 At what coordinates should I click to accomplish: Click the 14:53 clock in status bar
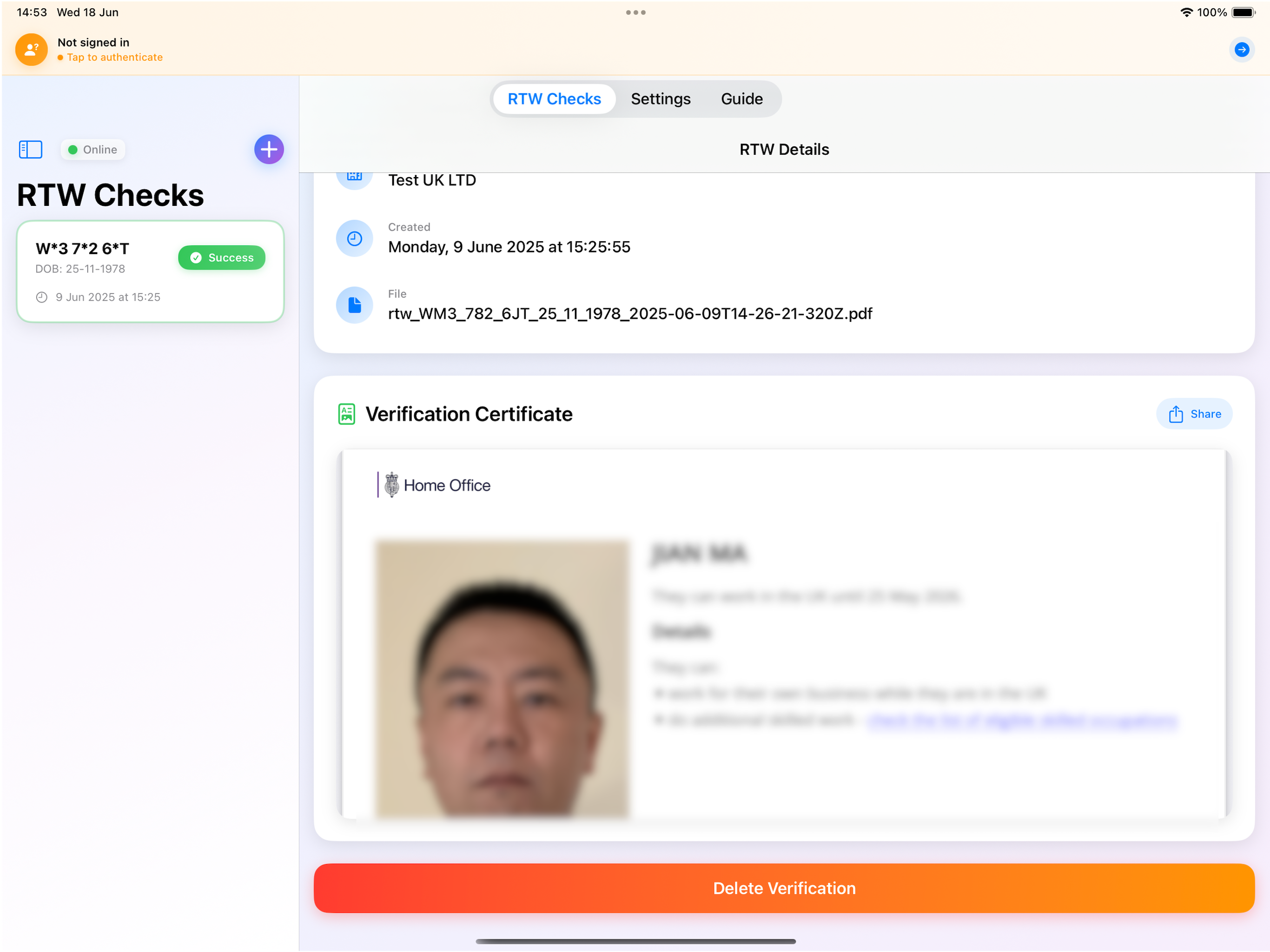pyautogui.click(x=32, y=12)
